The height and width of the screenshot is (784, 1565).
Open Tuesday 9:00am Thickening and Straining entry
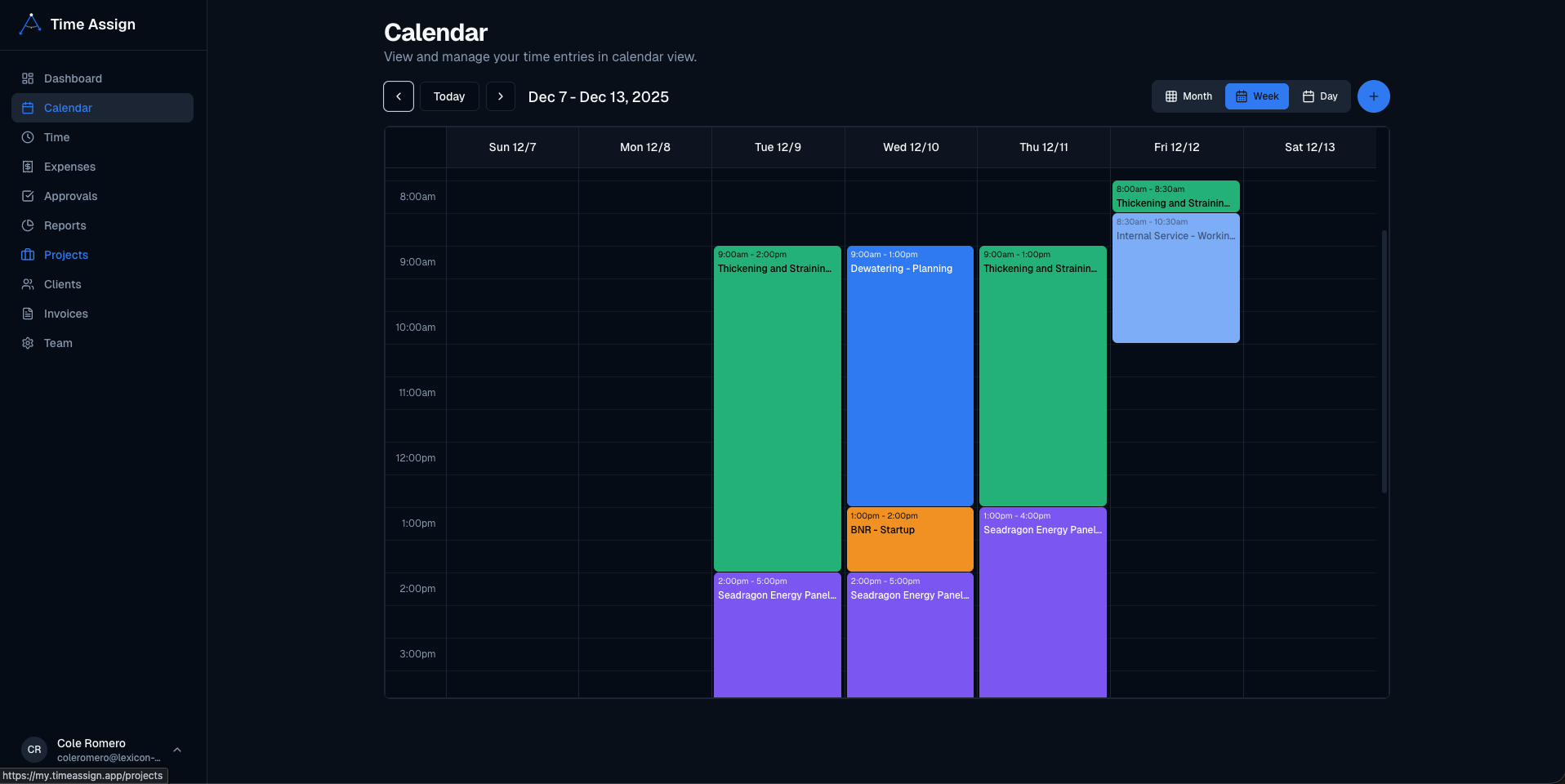[778, 408]
